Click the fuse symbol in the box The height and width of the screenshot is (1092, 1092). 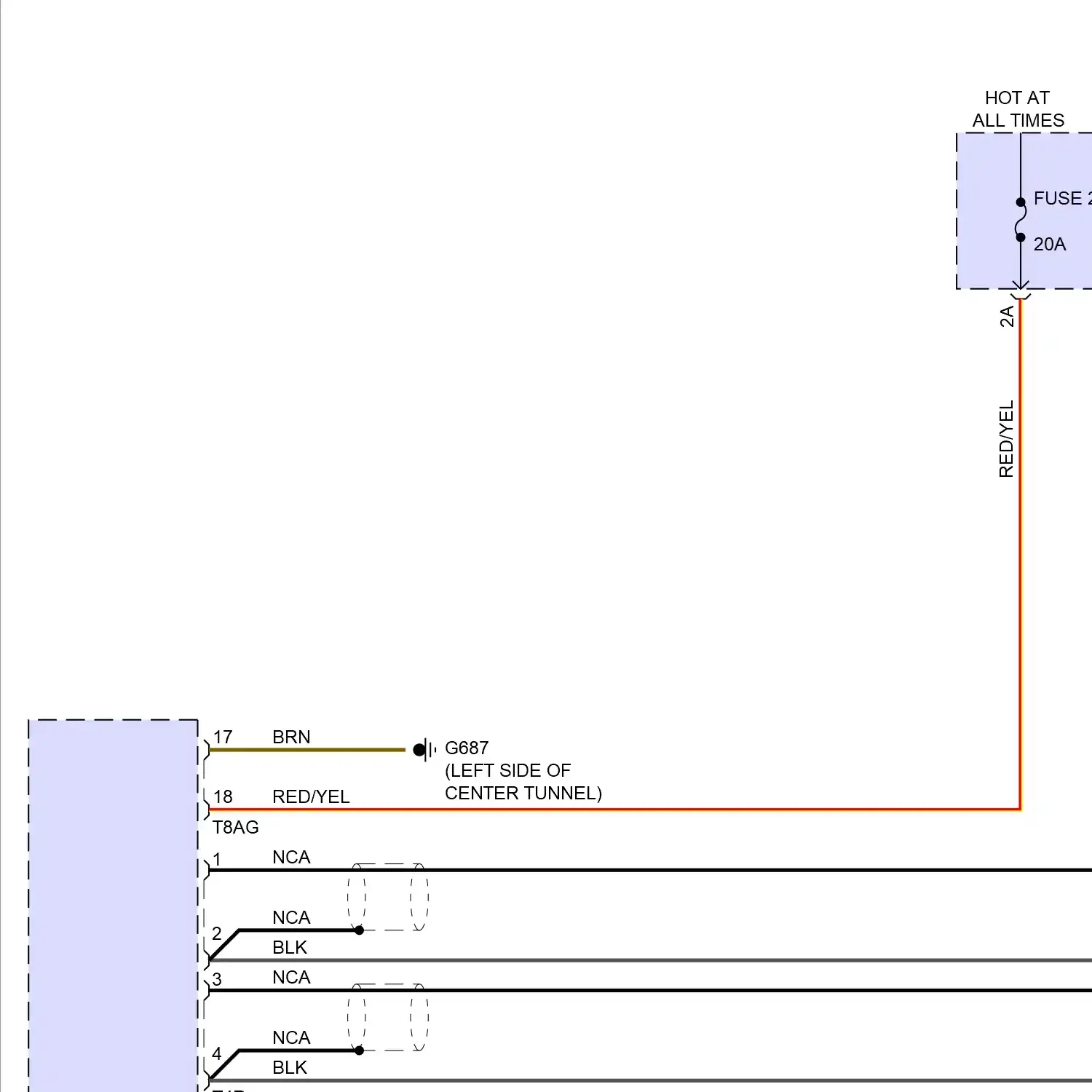pyautogui.click(x=1021, y=220)
